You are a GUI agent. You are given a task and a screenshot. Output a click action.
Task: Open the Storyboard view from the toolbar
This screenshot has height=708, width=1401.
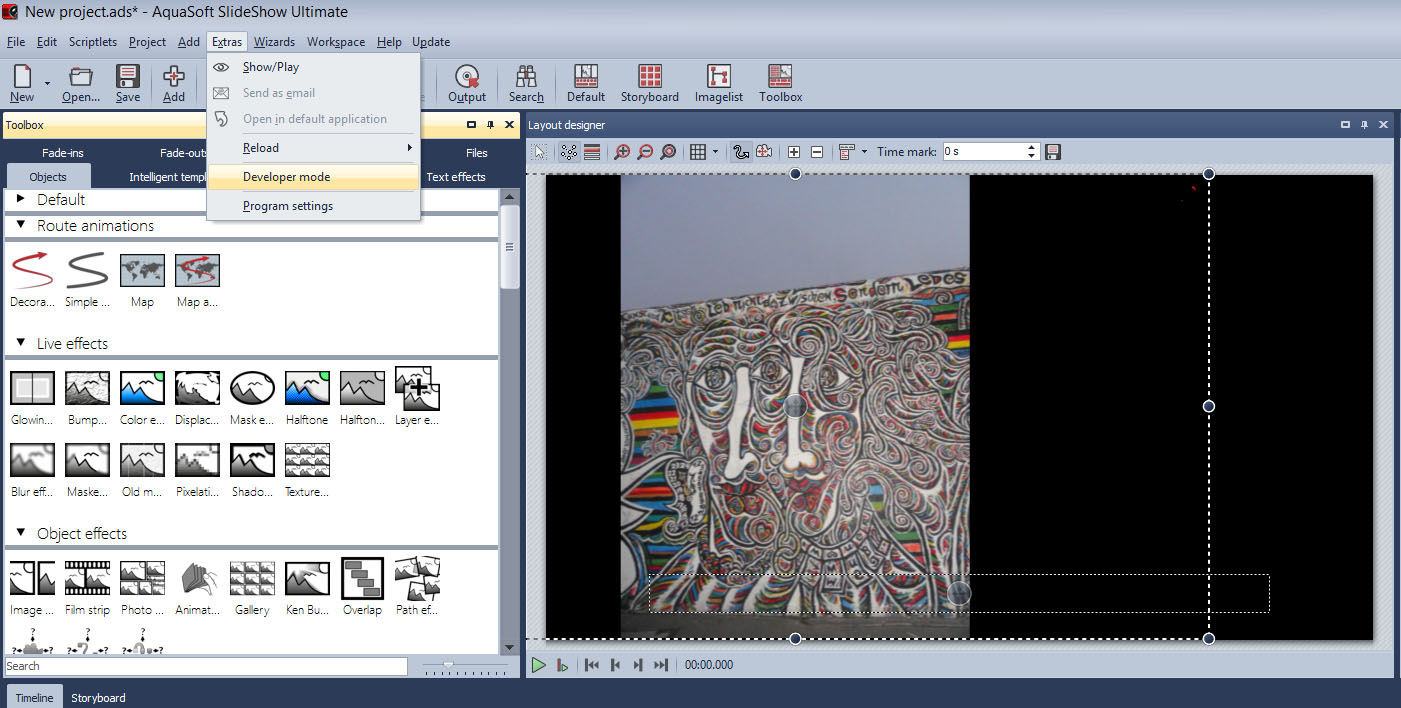pyautogui.click(x=650, y=84)
